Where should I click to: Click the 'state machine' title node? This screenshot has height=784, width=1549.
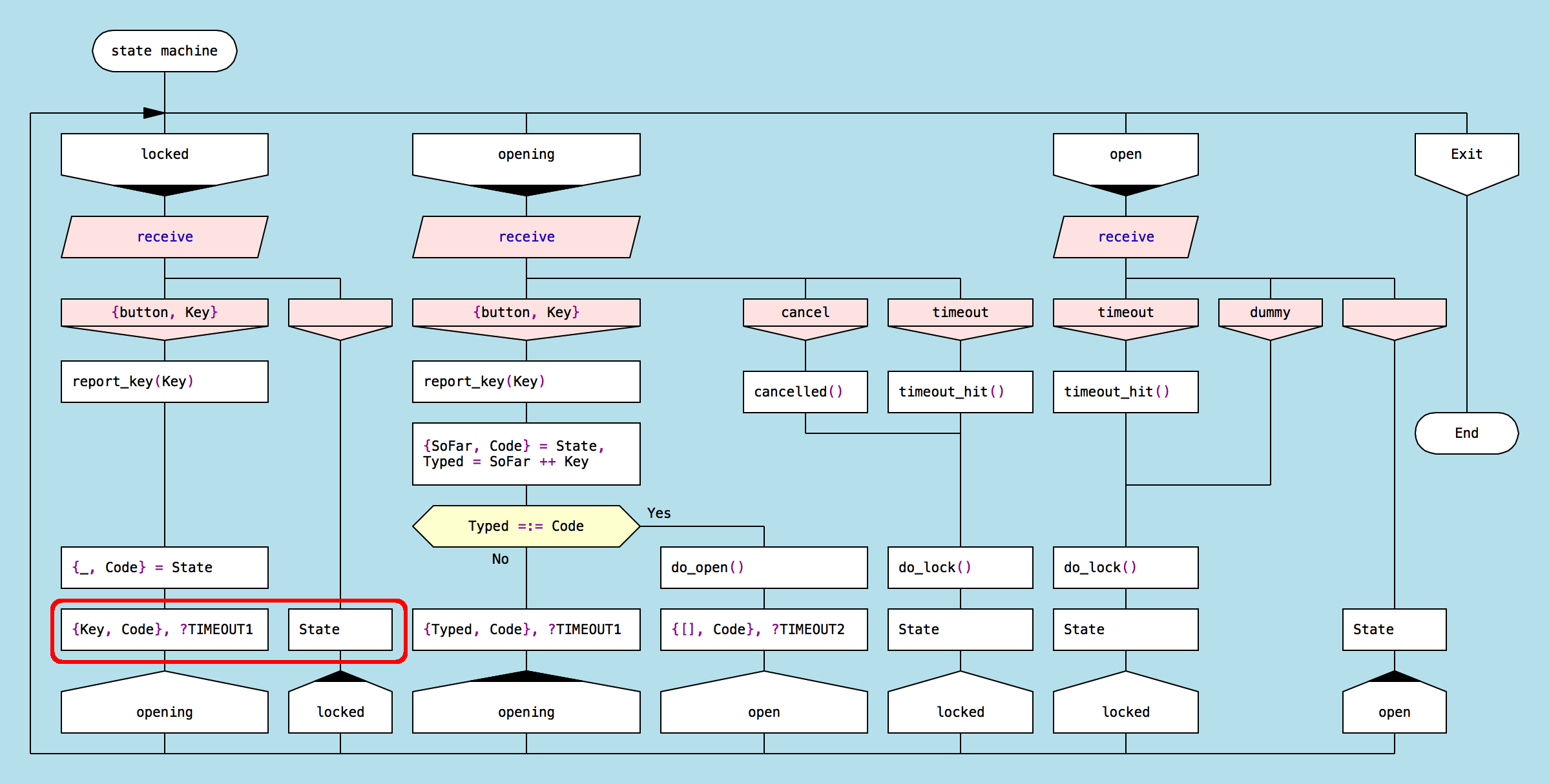pyautogui.click(x=164, y=51)
